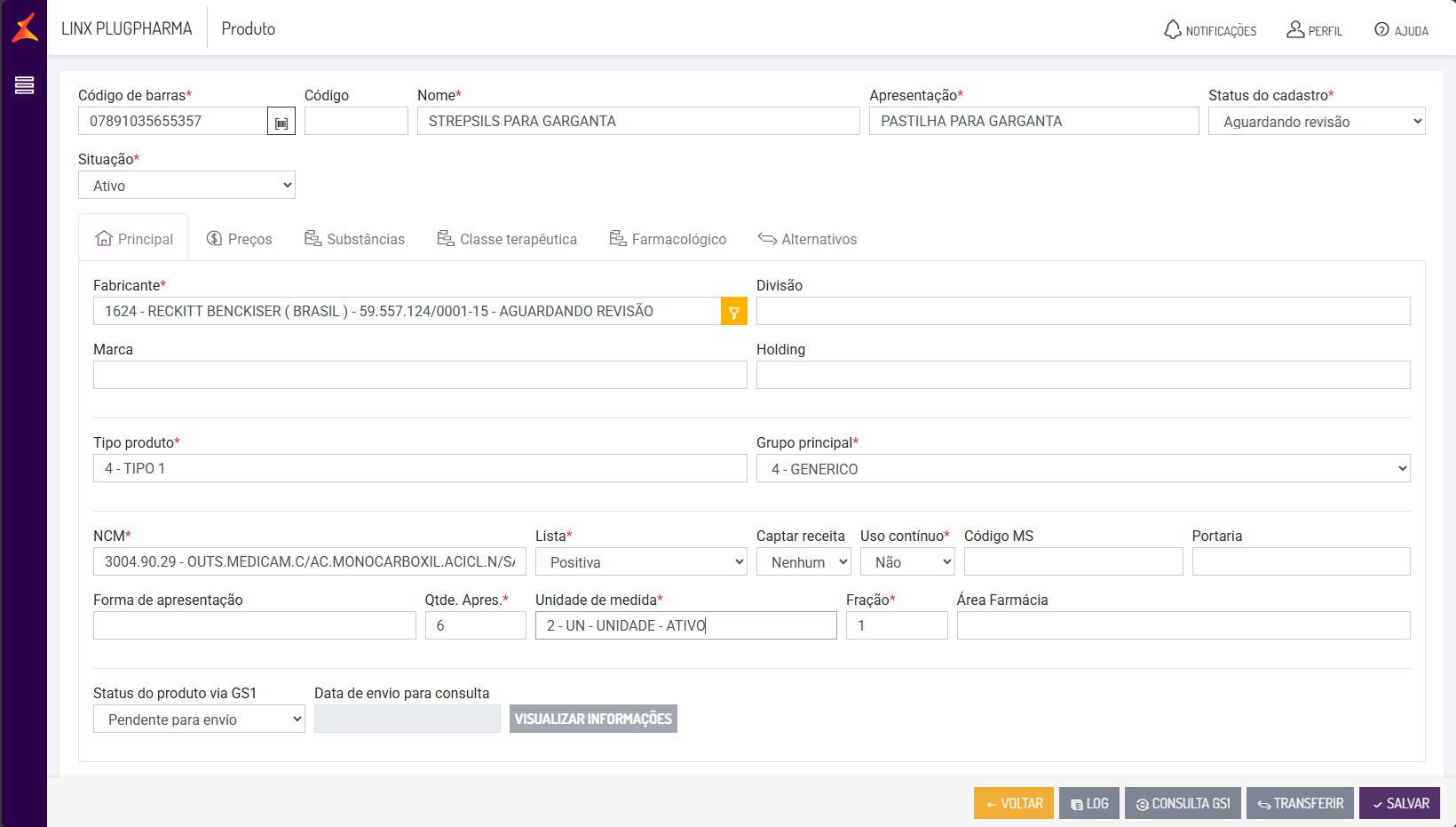Focus the Fabricante field
Screen dimensions: 1456x827
(407, 311)
